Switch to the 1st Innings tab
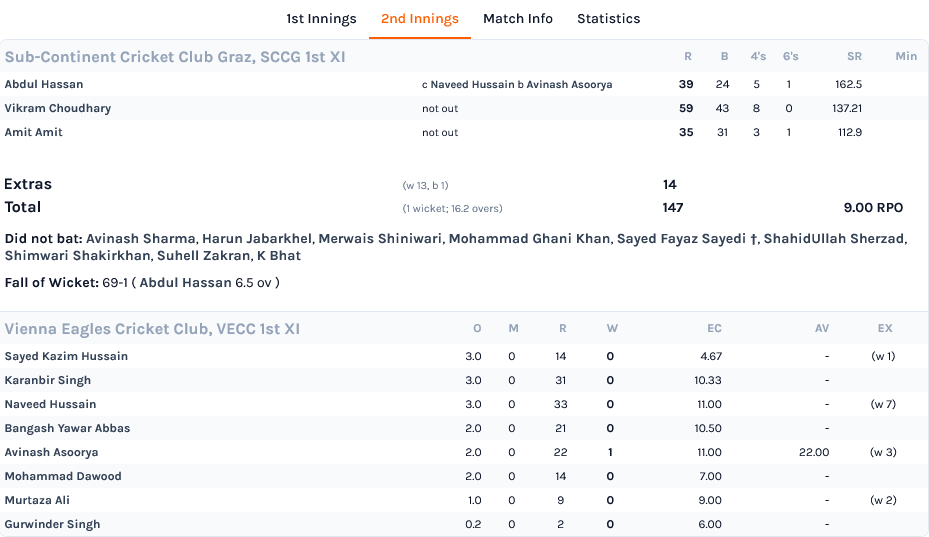This screenshot has height=537, width=929. (x=321, y=19)
